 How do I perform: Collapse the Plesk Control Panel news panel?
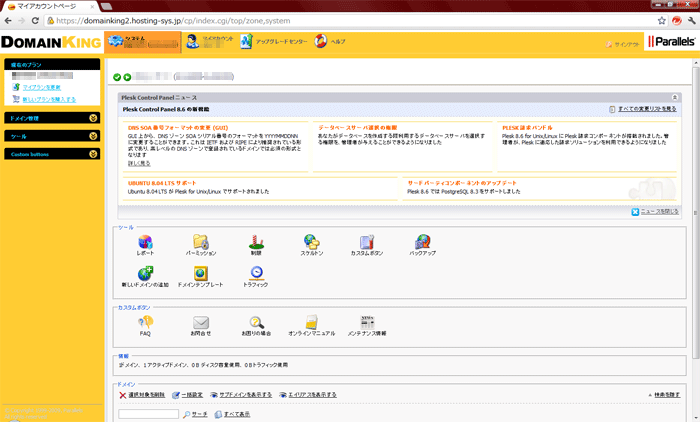(675, 97)
